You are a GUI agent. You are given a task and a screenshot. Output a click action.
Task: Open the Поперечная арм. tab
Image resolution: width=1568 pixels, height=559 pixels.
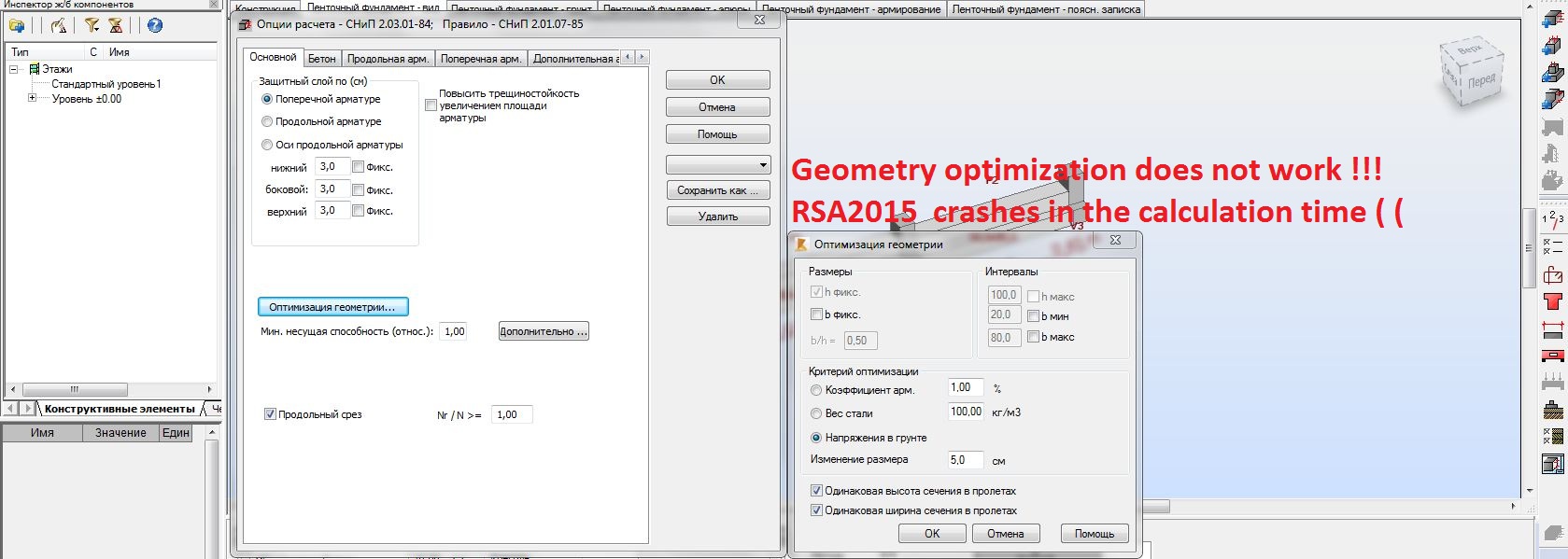coord(480,59)
